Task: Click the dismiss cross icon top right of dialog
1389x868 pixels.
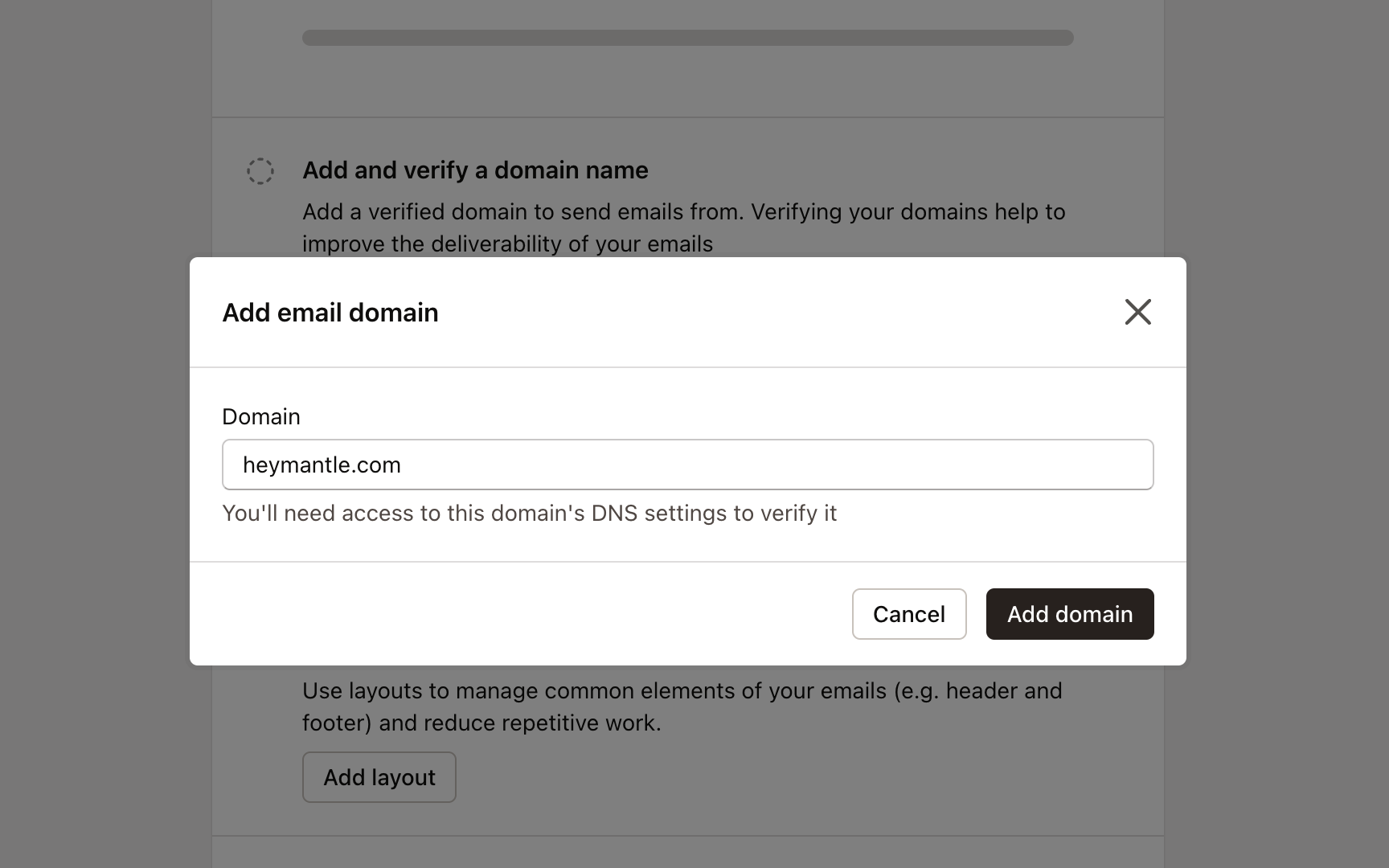Action: pos(1137,312)
